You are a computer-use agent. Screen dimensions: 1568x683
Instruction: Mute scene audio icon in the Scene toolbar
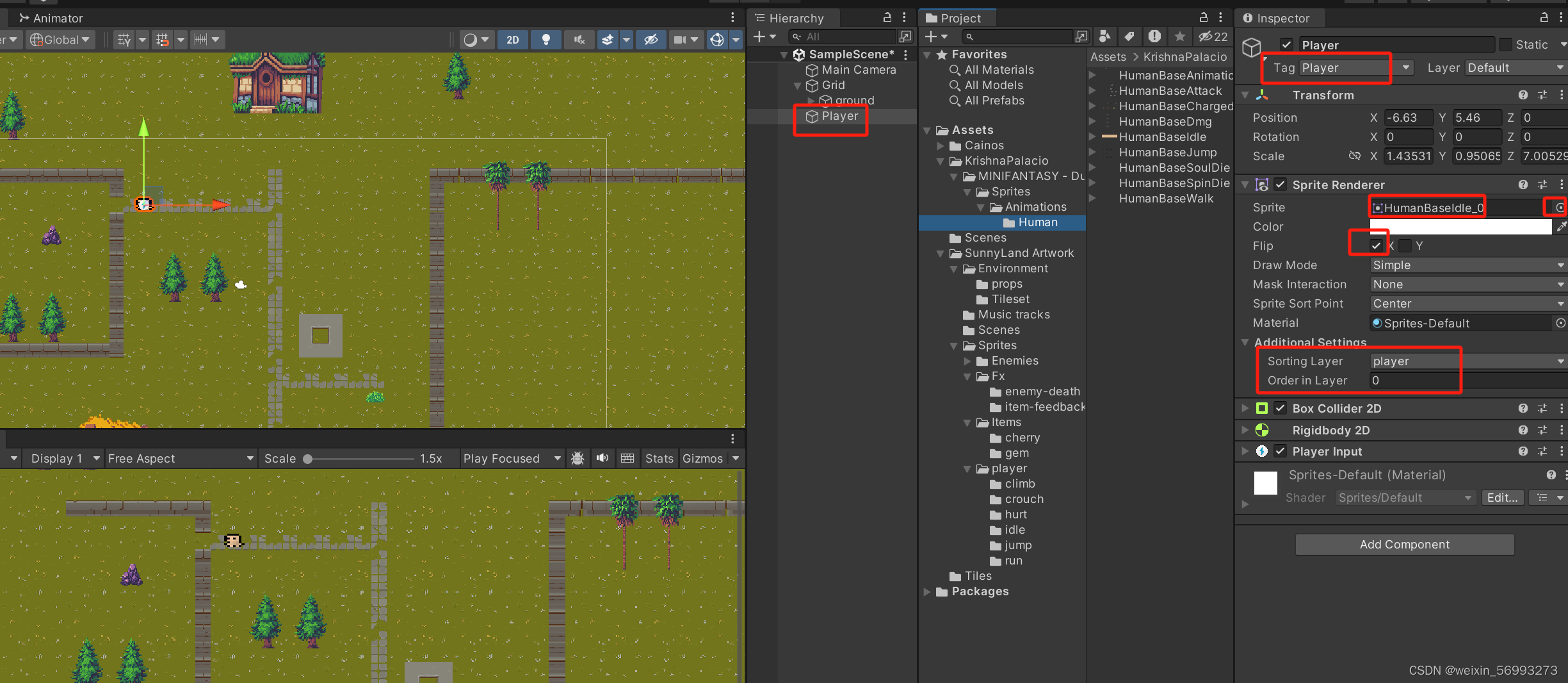579,40
